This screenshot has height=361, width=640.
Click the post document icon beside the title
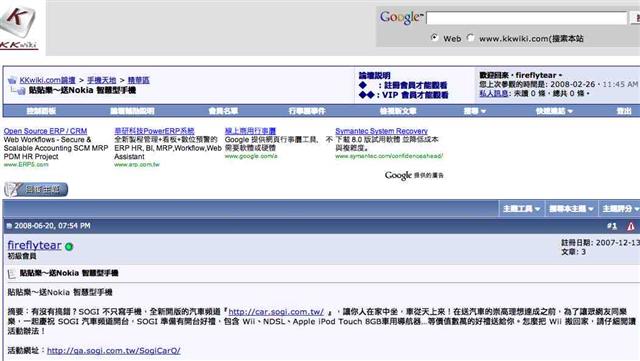click(12, 274)
